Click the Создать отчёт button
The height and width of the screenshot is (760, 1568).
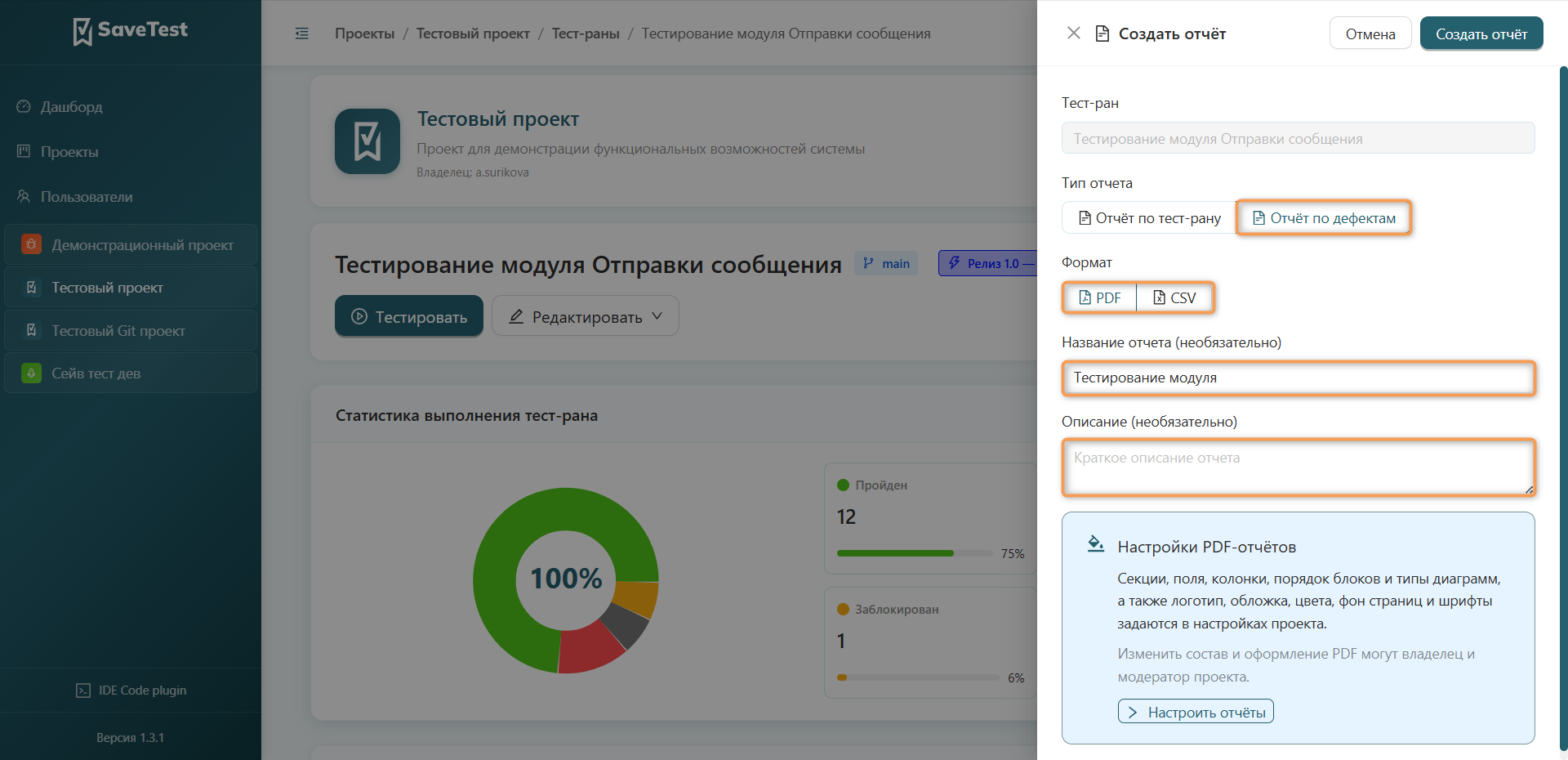1481,34
